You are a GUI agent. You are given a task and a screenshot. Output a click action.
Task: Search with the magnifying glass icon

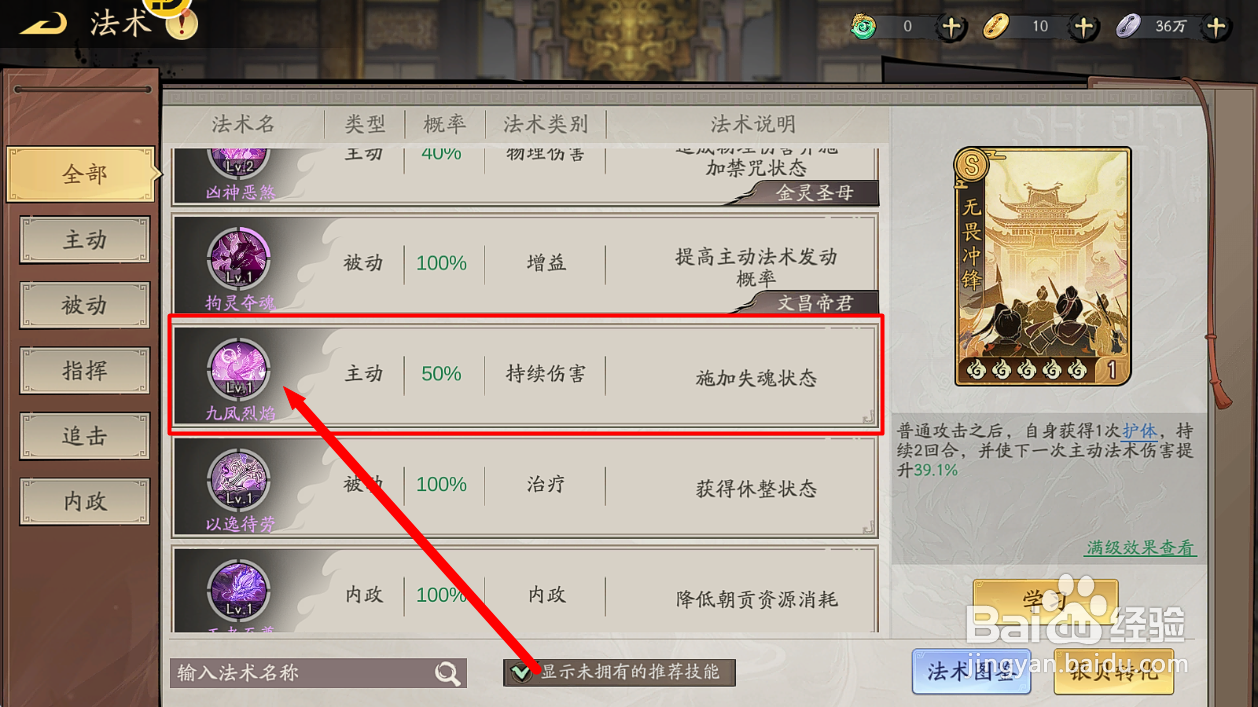(x=448, y=673)
